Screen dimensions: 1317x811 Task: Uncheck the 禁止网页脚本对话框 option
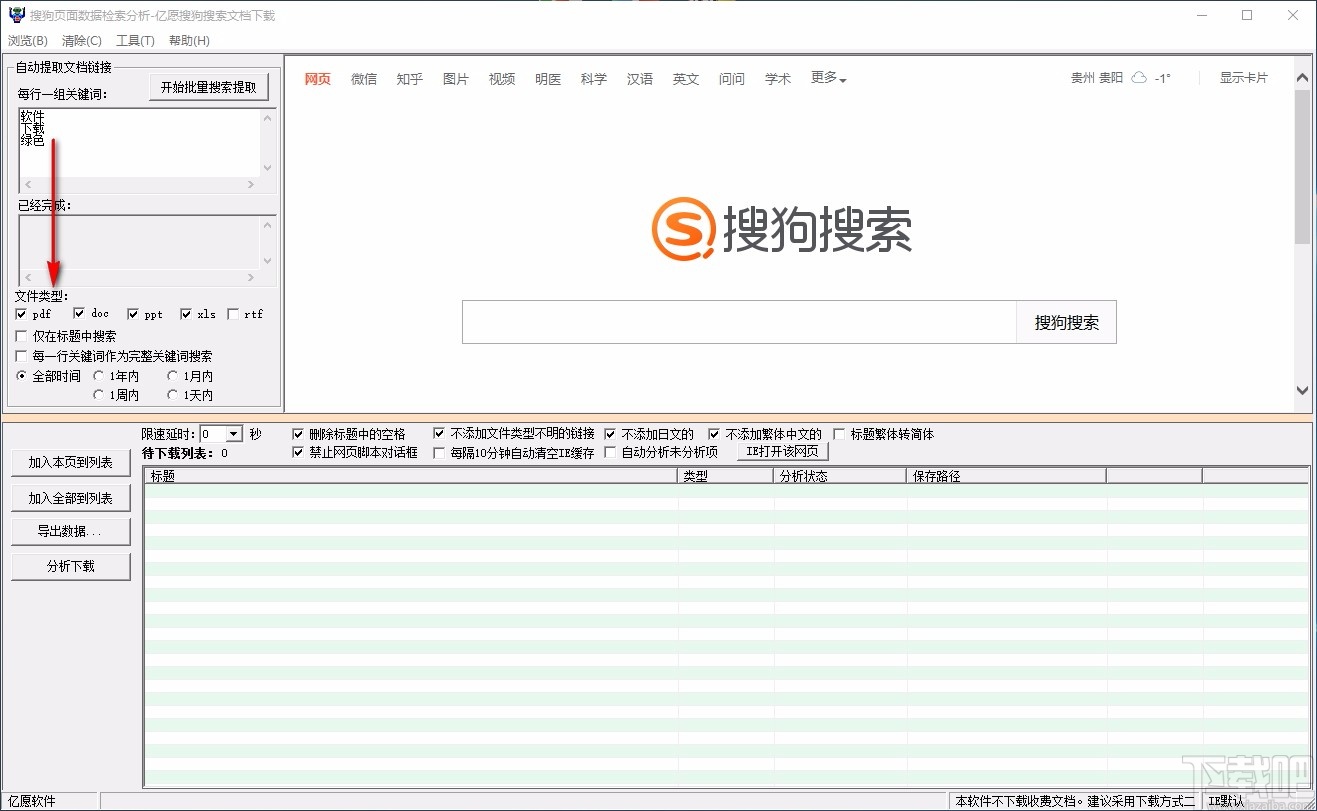(298, 452)
